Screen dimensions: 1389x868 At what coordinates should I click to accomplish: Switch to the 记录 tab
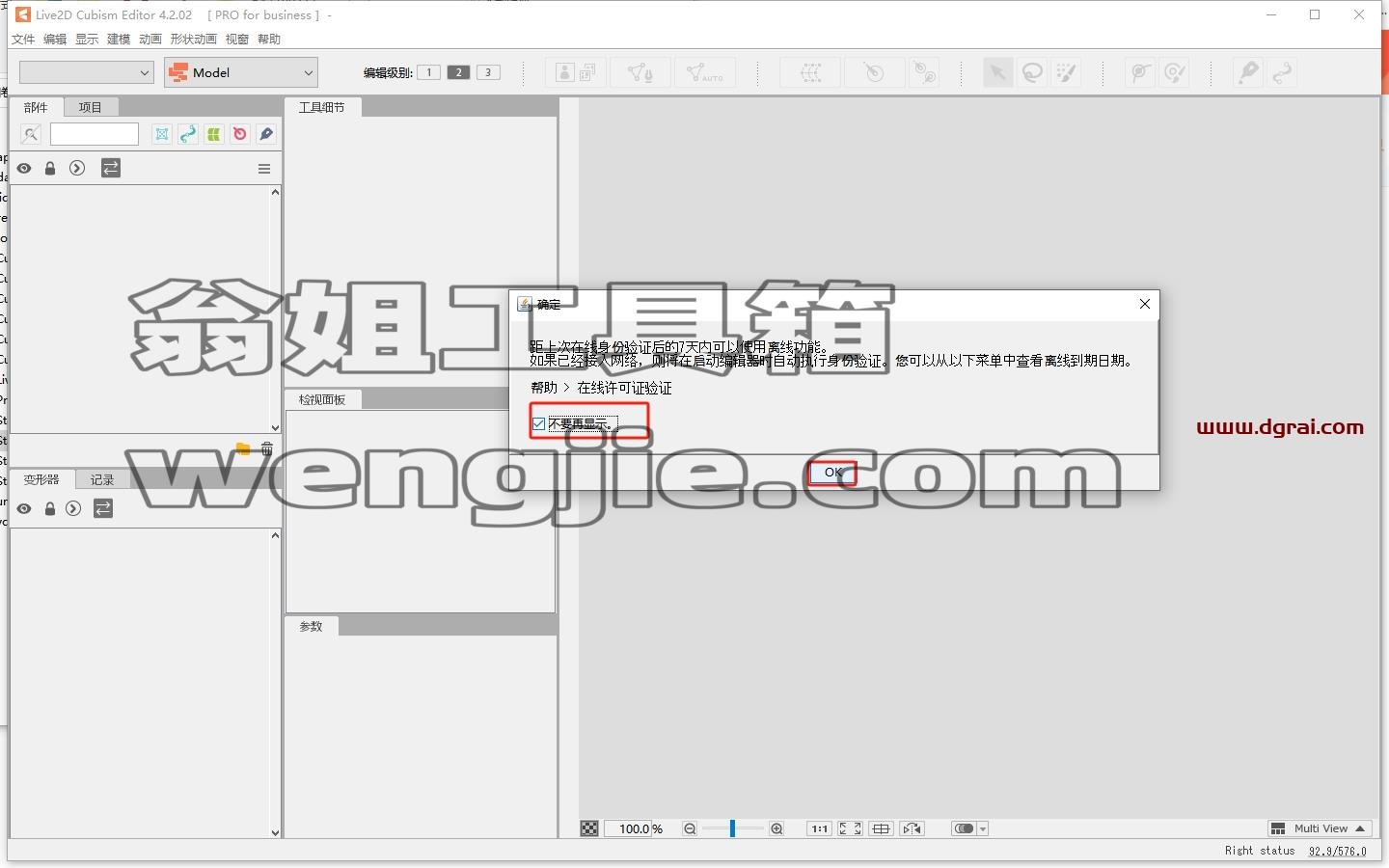click(x=102, y=479)
